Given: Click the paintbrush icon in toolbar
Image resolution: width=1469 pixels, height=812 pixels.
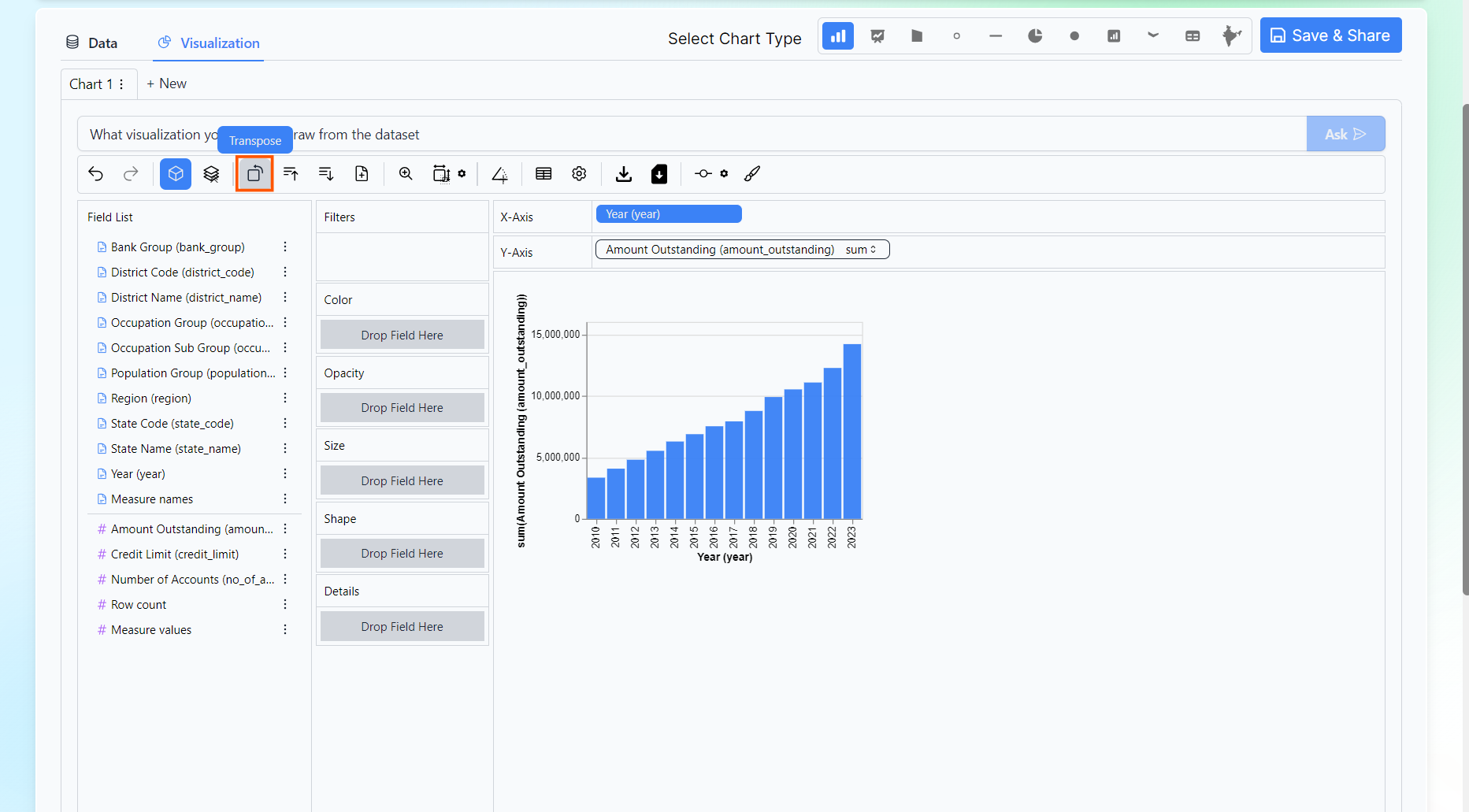Looking at the screenshot, I should click(752, 174).
